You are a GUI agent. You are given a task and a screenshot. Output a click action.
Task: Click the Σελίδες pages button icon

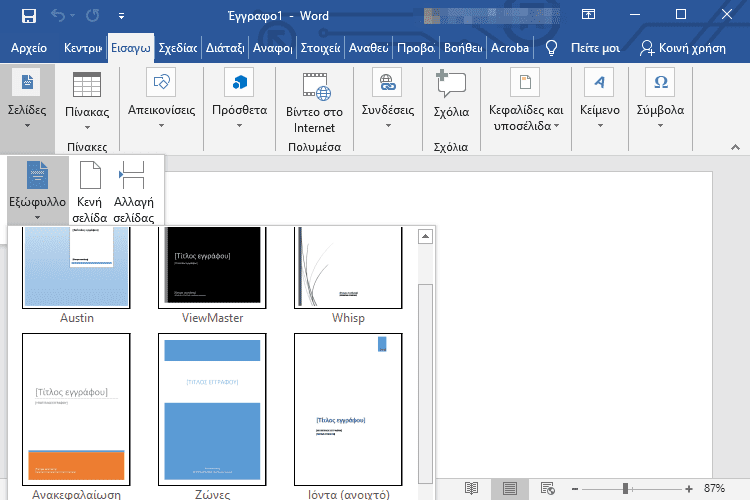27,82
